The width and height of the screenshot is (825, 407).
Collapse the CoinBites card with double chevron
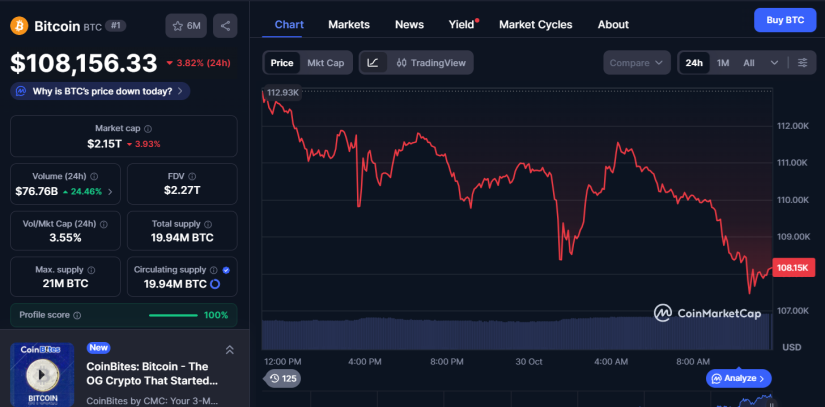pyautogui.click(x=229, y=350)
